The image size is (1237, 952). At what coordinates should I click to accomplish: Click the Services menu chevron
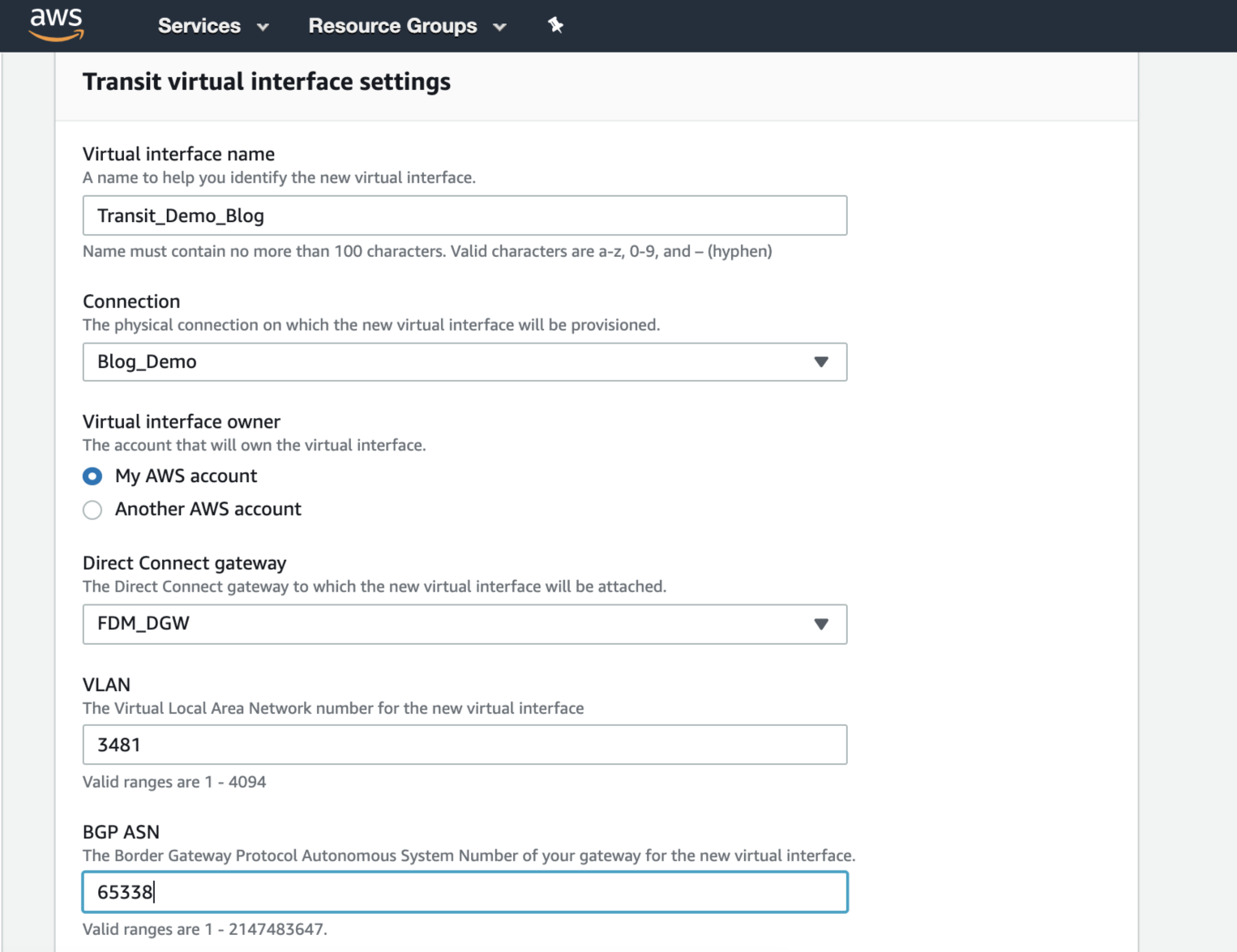click(x=262, y=27)
